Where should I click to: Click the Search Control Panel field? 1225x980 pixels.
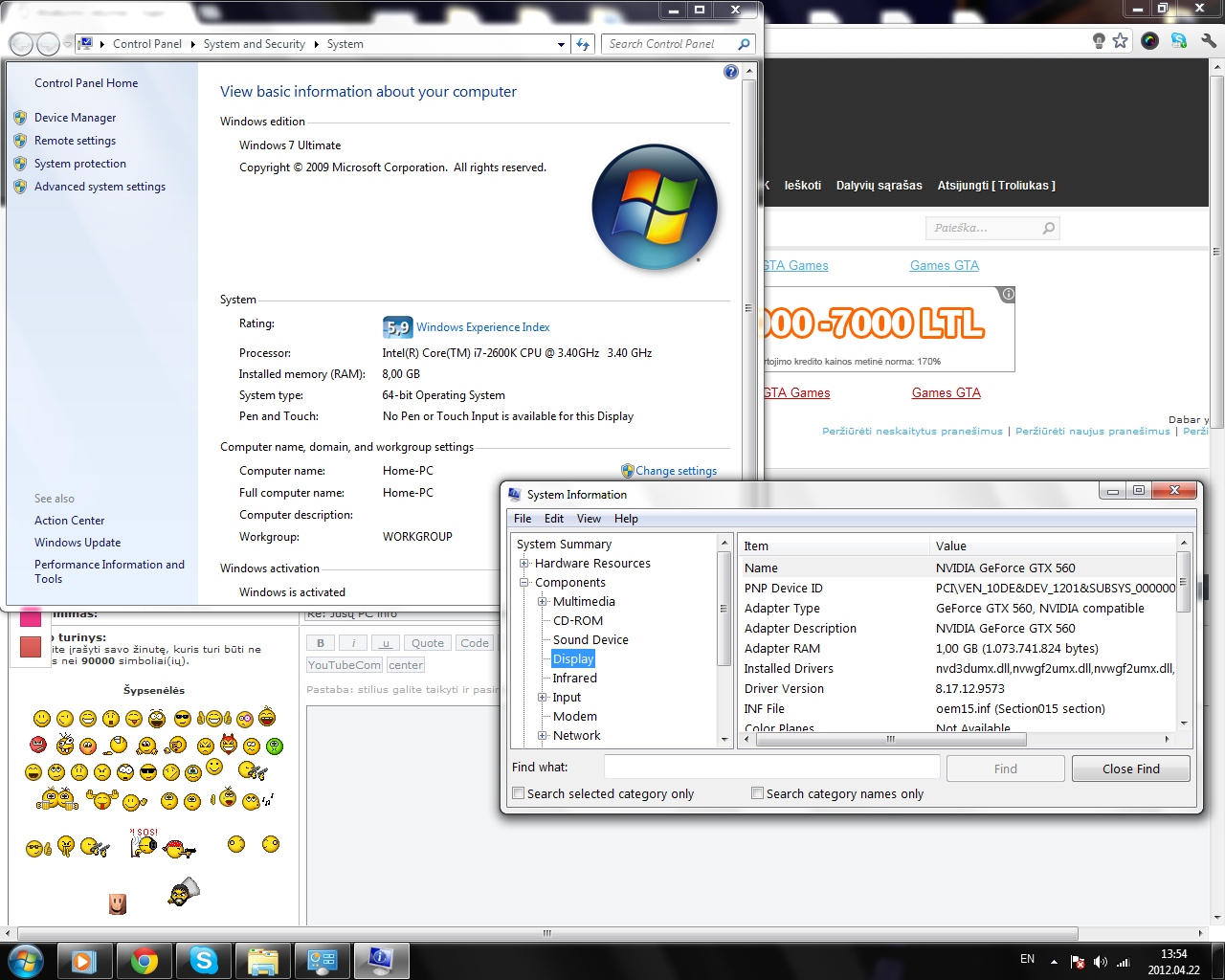670,44
